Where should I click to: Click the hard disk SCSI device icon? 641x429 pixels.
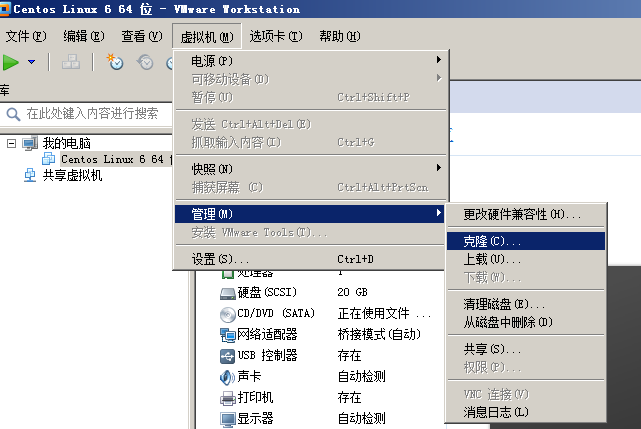228,293
